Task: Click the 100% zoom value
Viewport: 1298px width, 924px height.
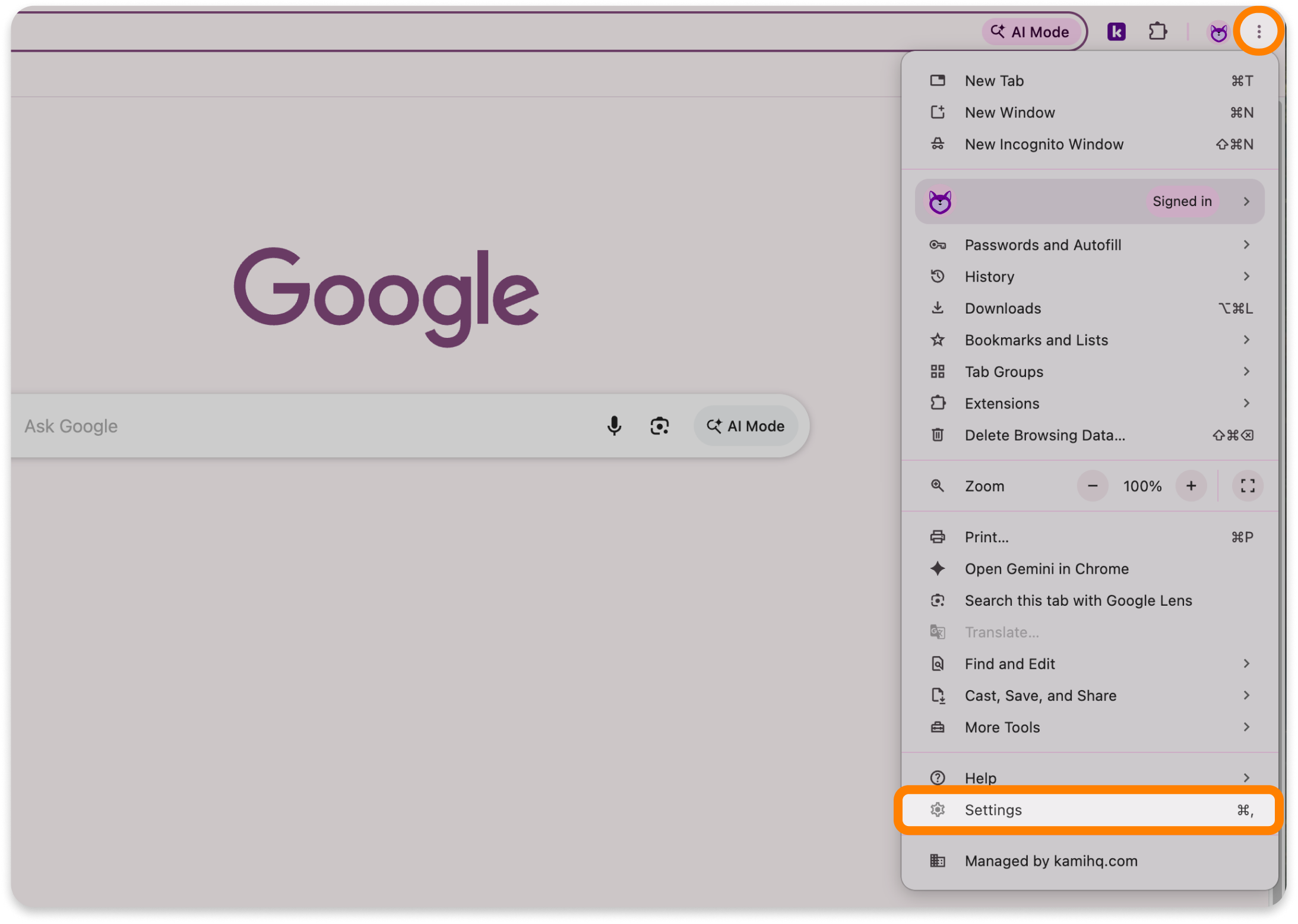Action: click(x=1142, y=486)
